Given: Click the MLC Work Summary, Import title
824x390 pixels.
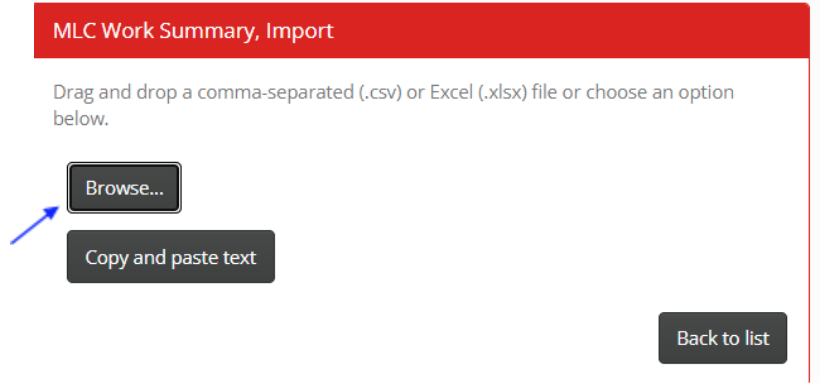Looking at the screenshot, I should 193,31.
